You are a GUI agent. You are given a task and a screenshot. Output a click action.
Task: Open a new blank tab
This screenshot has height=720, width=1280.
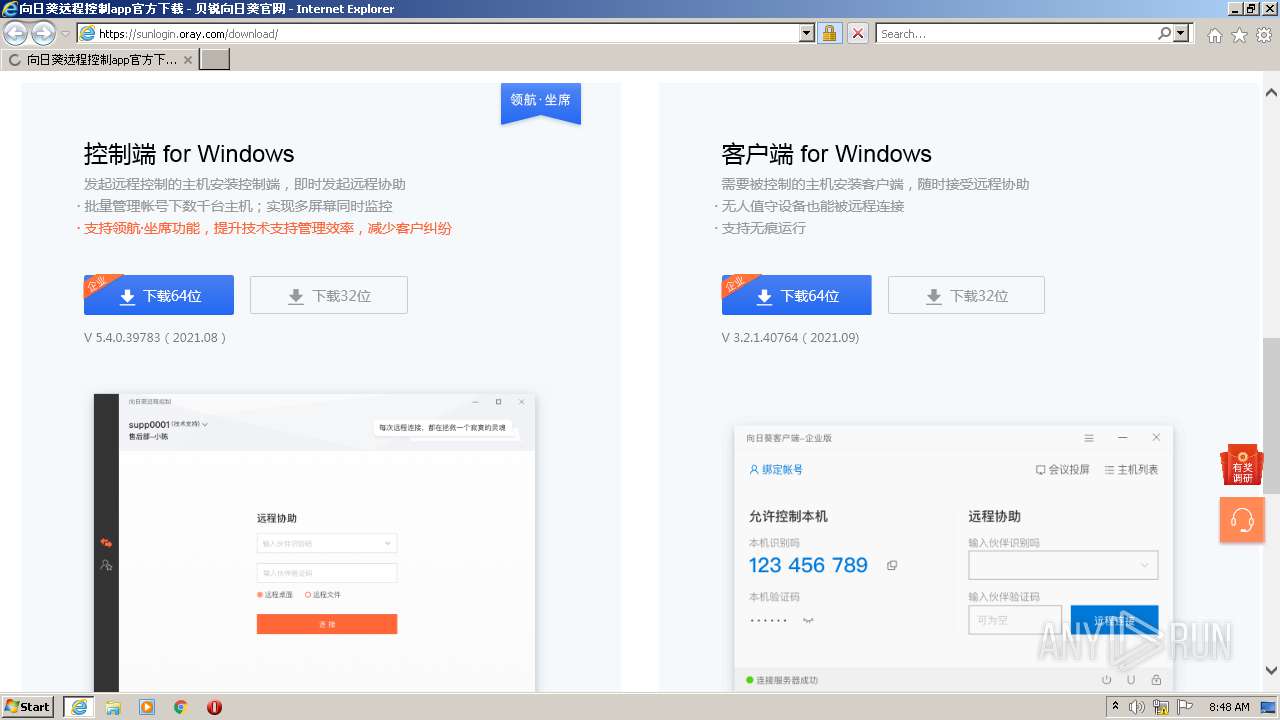tap(215, 59)
